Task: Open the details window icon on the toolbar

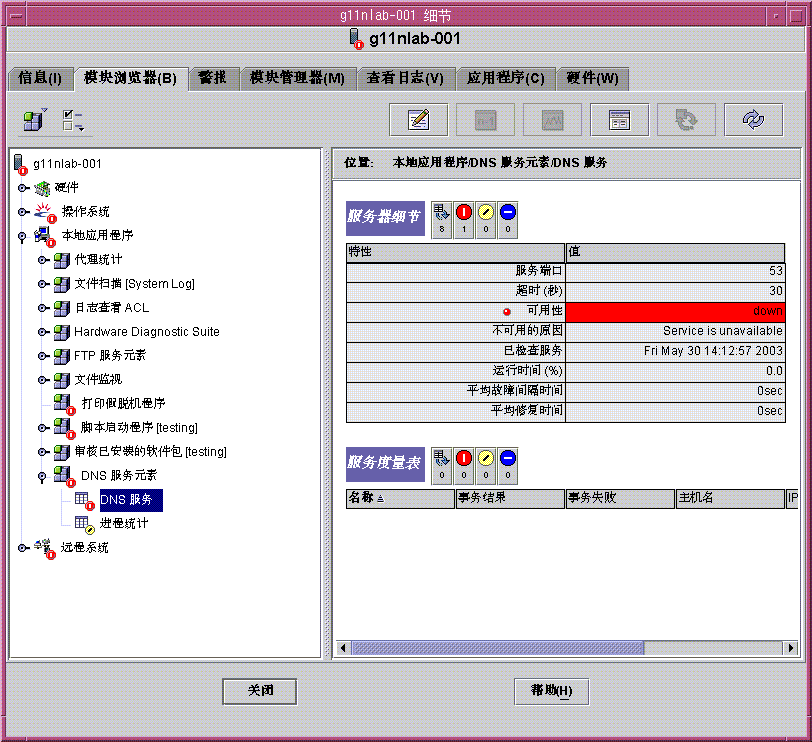Action: [619, 119]
